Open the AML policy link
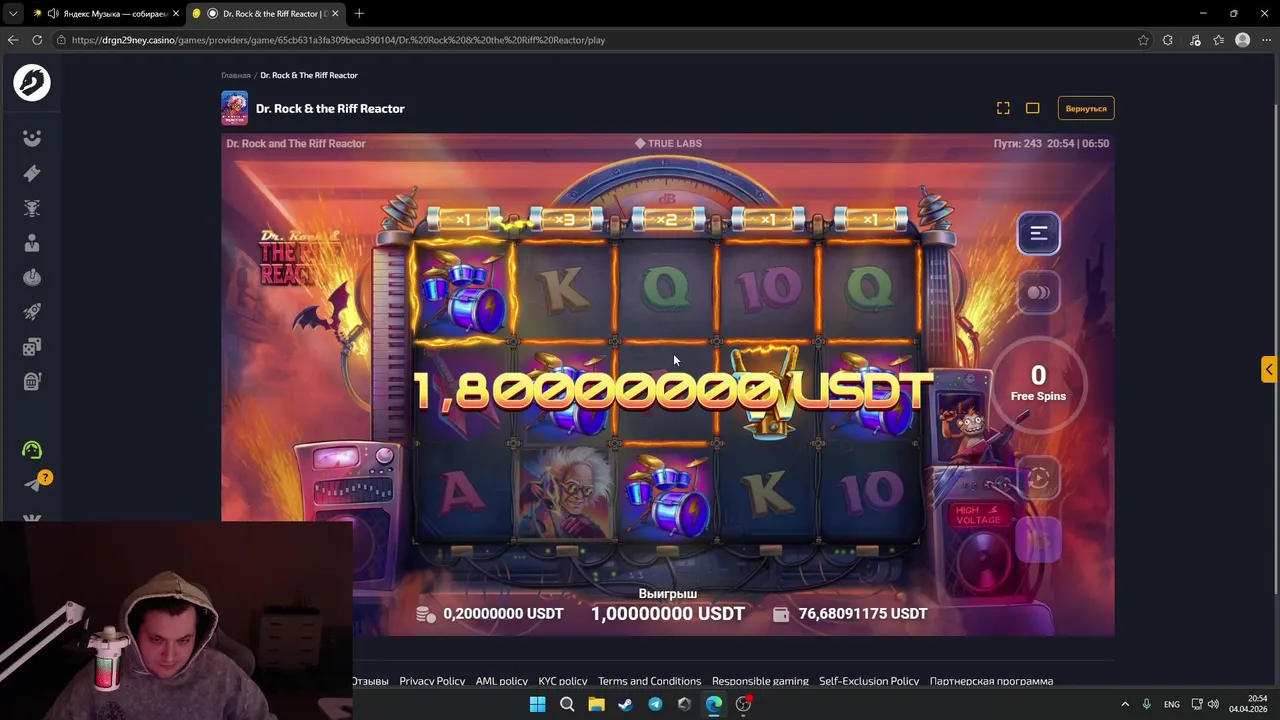The width and height of the screenshot is (1280, 720). pyautogui.click(x=502, y=681)
